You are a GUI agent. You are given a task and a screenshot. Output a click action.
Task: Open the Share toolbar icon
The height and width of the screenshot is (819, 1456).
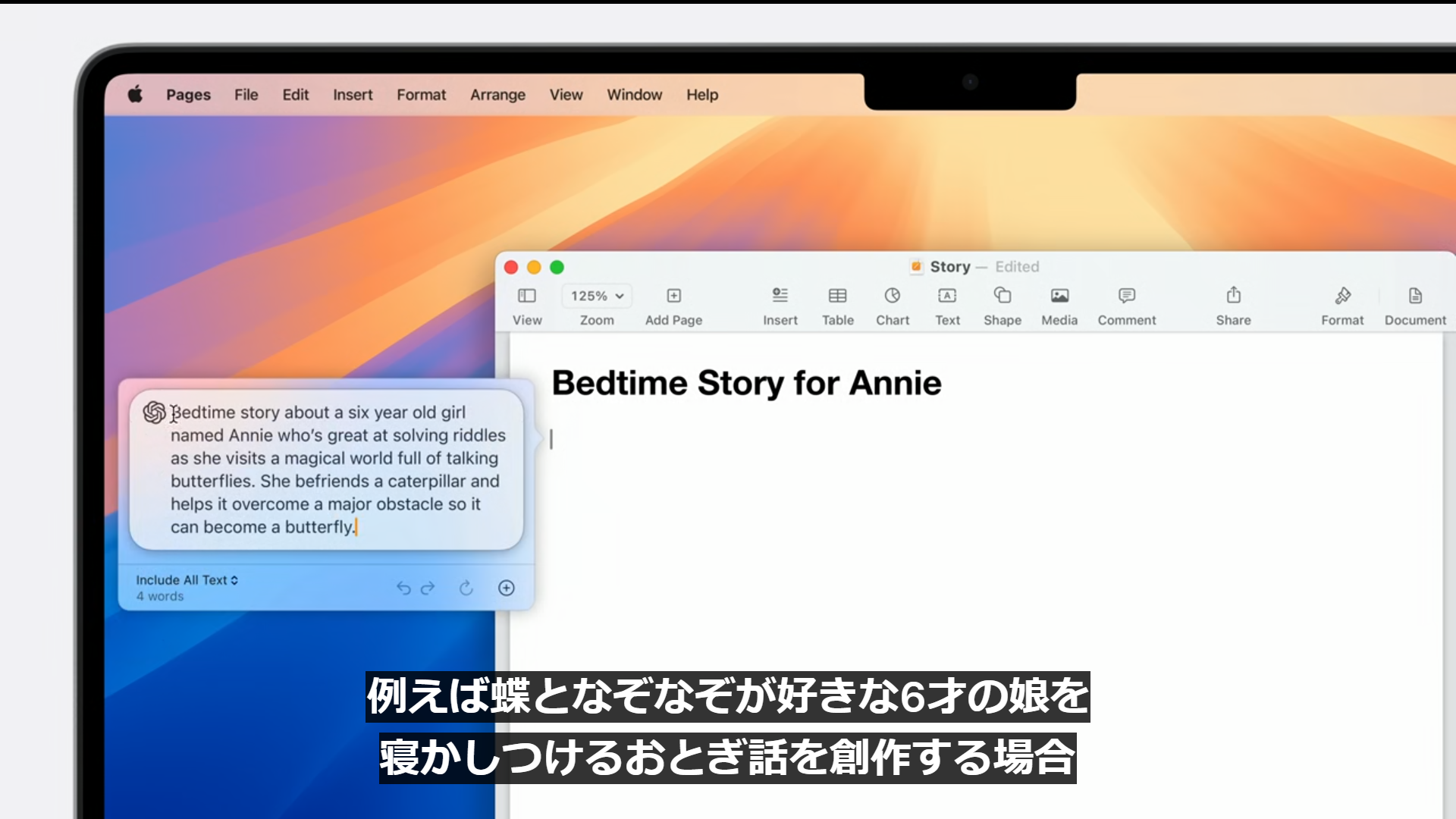point(1233,296)
